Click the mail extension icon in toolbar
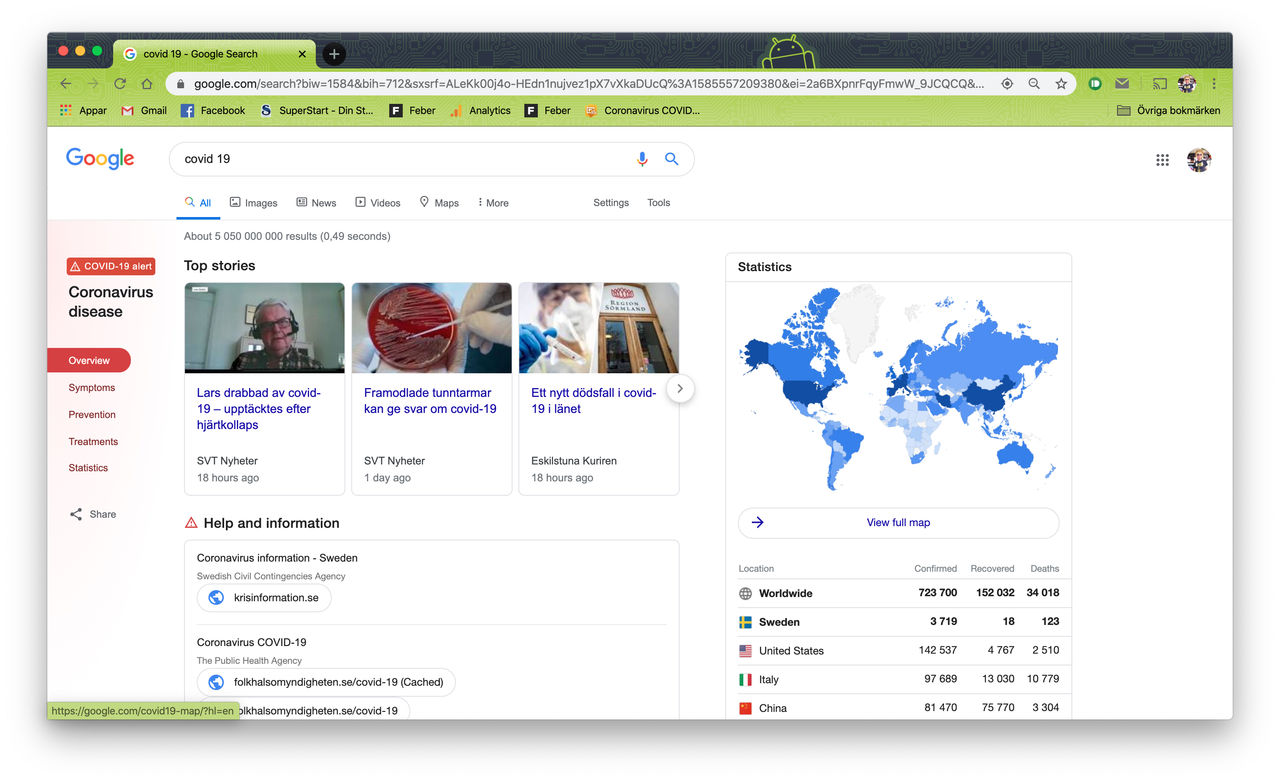 tap(1122, 84)
